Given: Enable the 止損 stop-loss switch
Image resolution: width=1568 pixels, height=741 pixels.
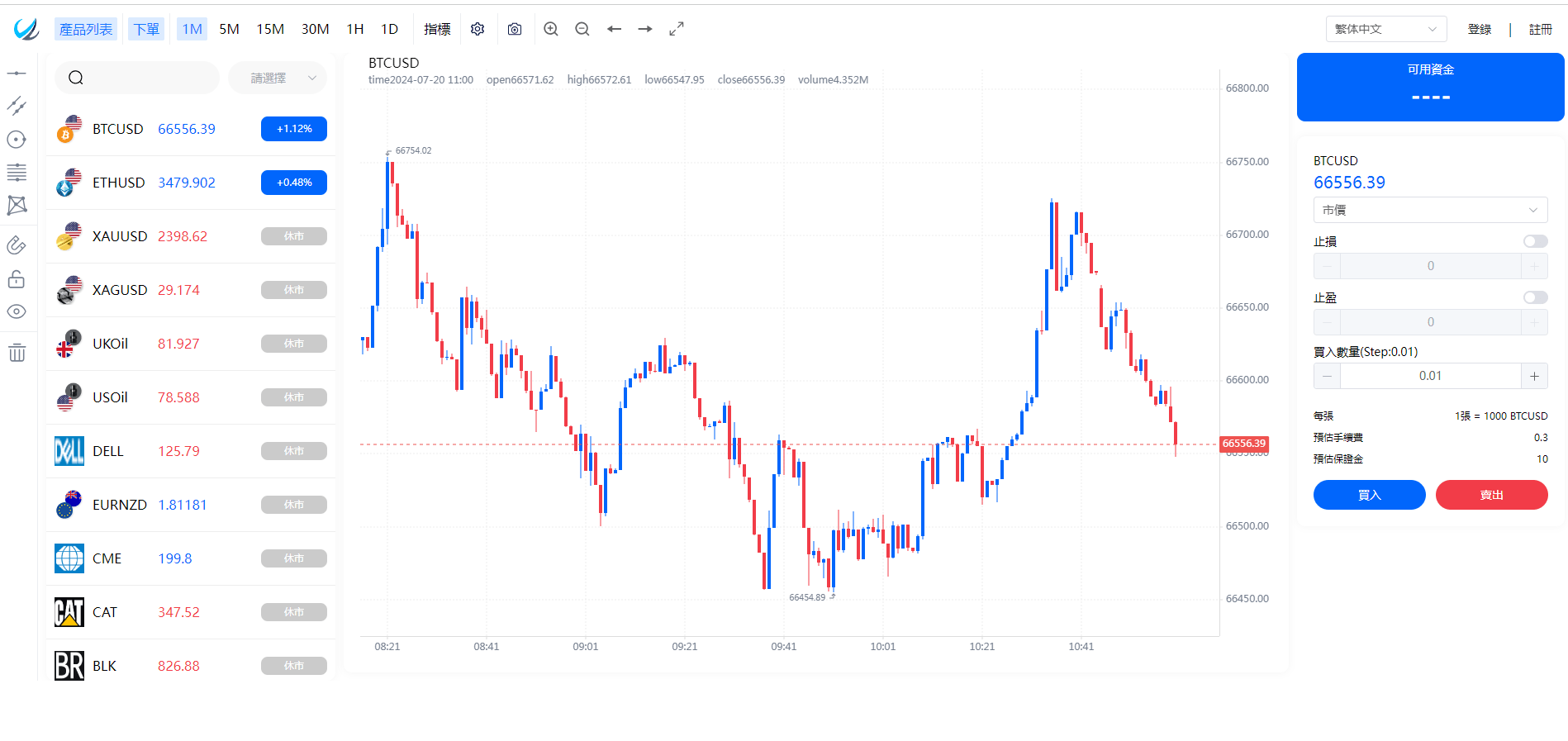Looking at the screenshot, I should tap(1535, 241).
